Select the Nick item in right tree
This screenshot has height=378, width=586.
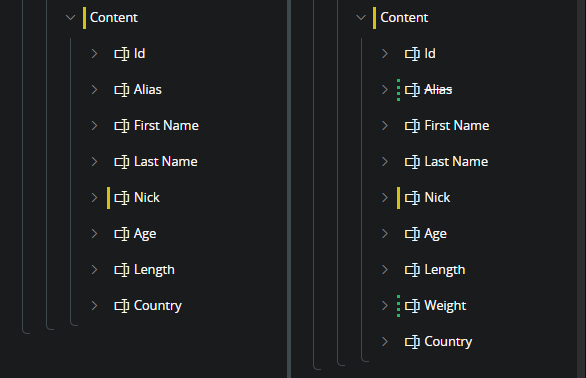[x=437, y=198]
